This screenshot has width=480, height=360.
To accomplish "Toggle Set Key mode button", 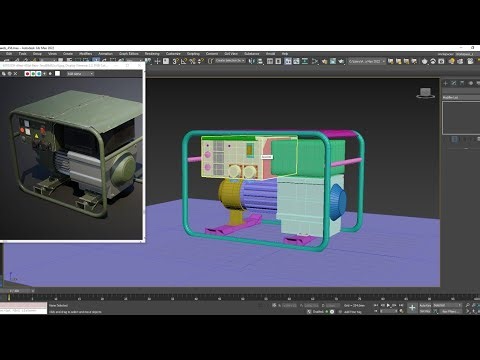I will tap(425, 311).
